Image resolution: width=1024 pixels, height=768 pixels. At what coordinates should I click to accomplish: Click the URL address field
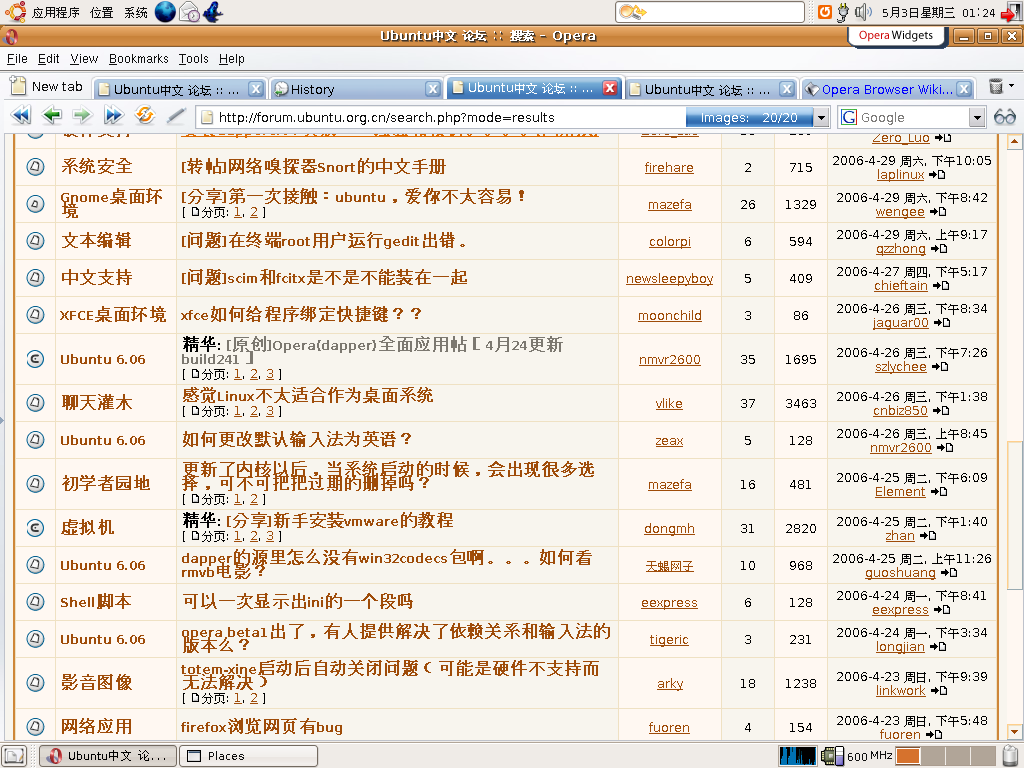441,118
